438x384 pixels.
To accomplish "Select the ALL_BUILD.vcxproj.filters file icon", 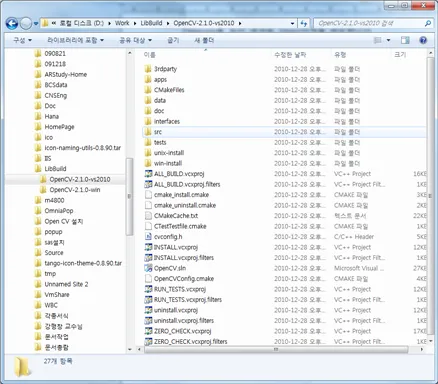I will click(148, 184).
